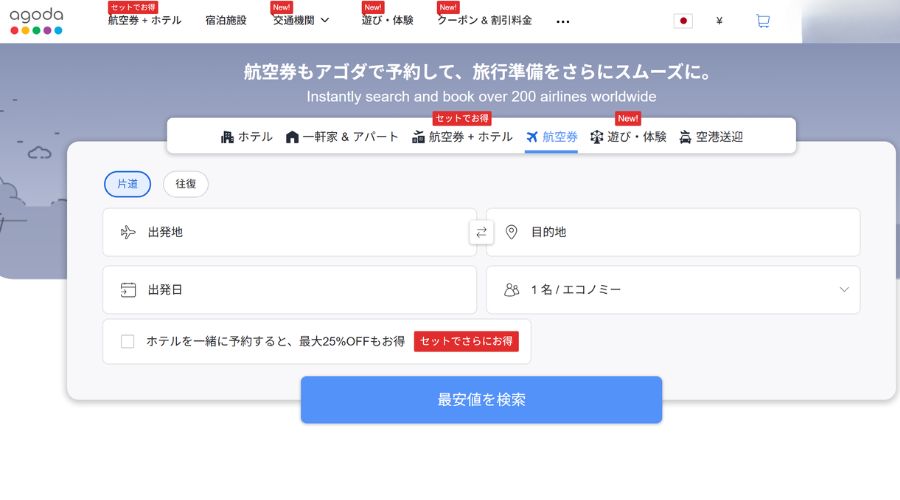Click the plane icon in 航空券 tab
Screen dimensions: 900x500
(x=532, y=137)
